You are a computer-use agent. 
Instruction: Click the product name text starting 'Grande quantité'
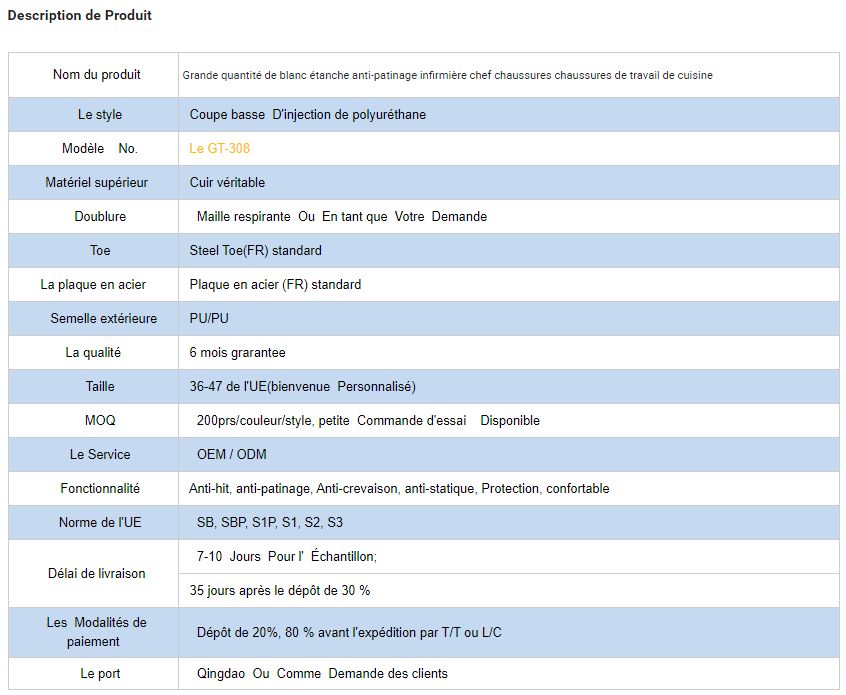[447, 76]
